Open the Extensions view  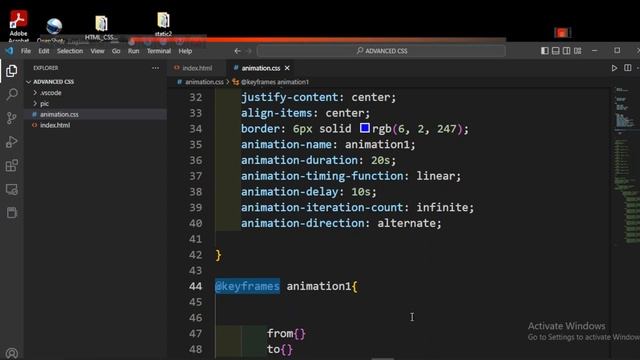[x=11, y=165]
